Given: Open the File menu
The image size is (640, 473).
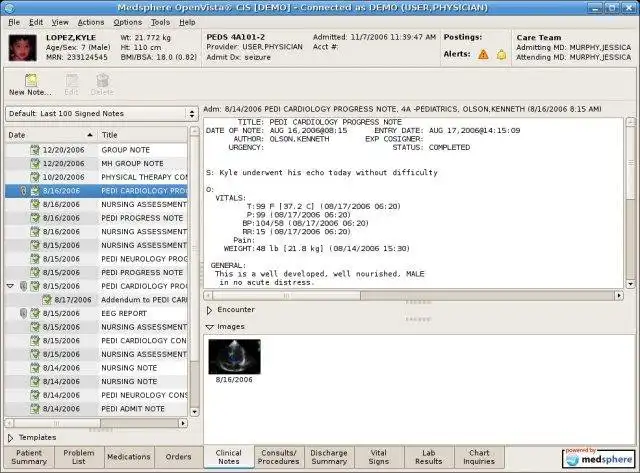Looking at the screenshot, I should pyautogui.click(x=14, y=22).
